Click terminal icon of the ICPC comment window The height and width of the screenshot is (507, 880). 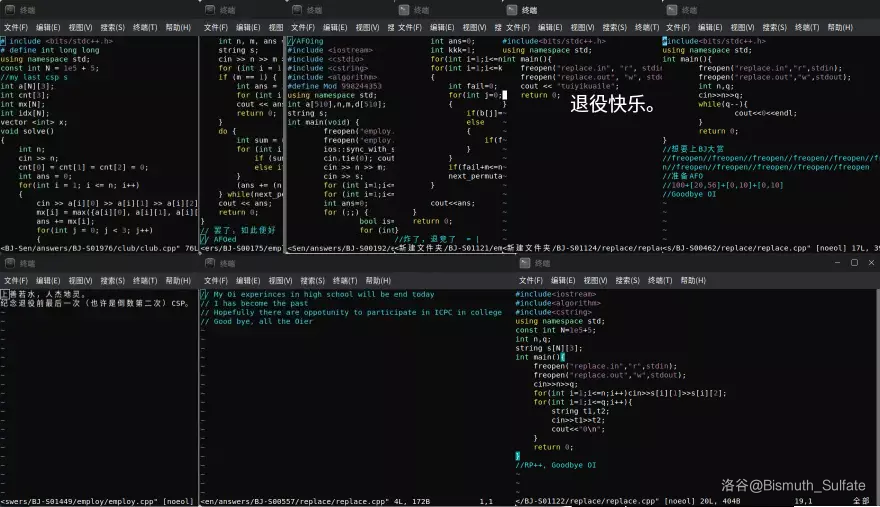(209, 263)
